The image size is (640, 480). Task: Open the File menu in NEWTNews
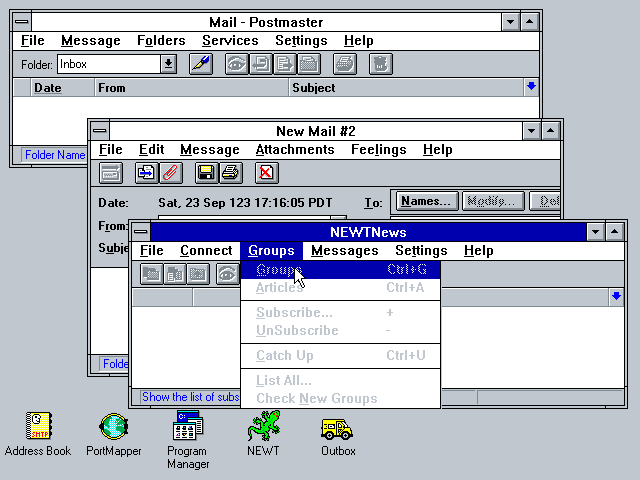pyautogui.click(x=151, y=250)
